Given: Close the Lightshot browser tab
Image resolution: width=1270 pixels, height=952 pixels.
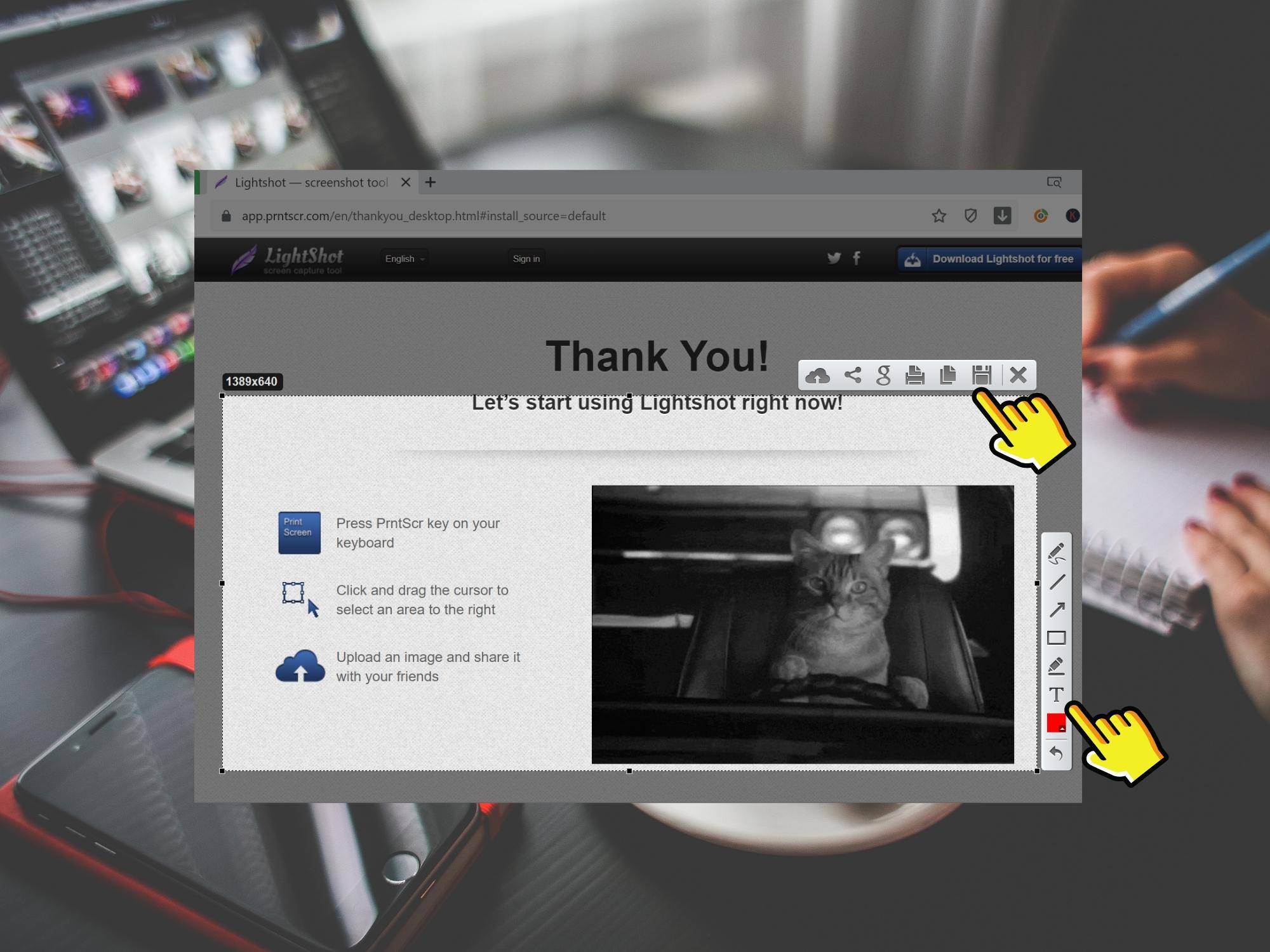Looking at the screenshot, I should pos(406,183).
